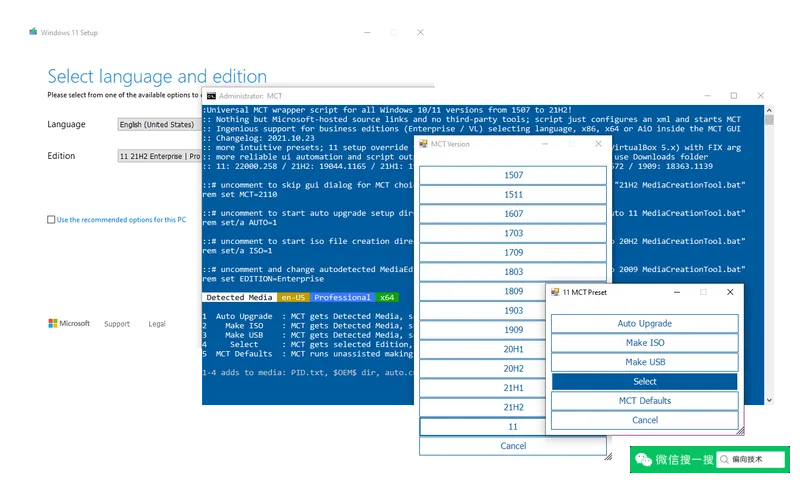Click the 11 MCT Preset window title icon
The height and width of the screenshot is (483, 800).
555,292
